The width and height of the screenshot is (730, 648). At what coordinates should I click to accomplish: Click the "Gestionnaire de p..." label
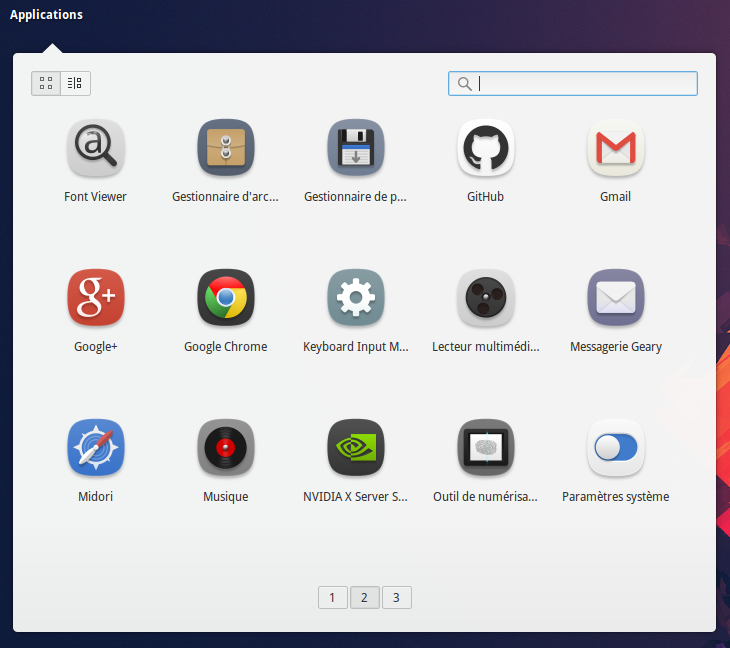click(x=356, y=196)
